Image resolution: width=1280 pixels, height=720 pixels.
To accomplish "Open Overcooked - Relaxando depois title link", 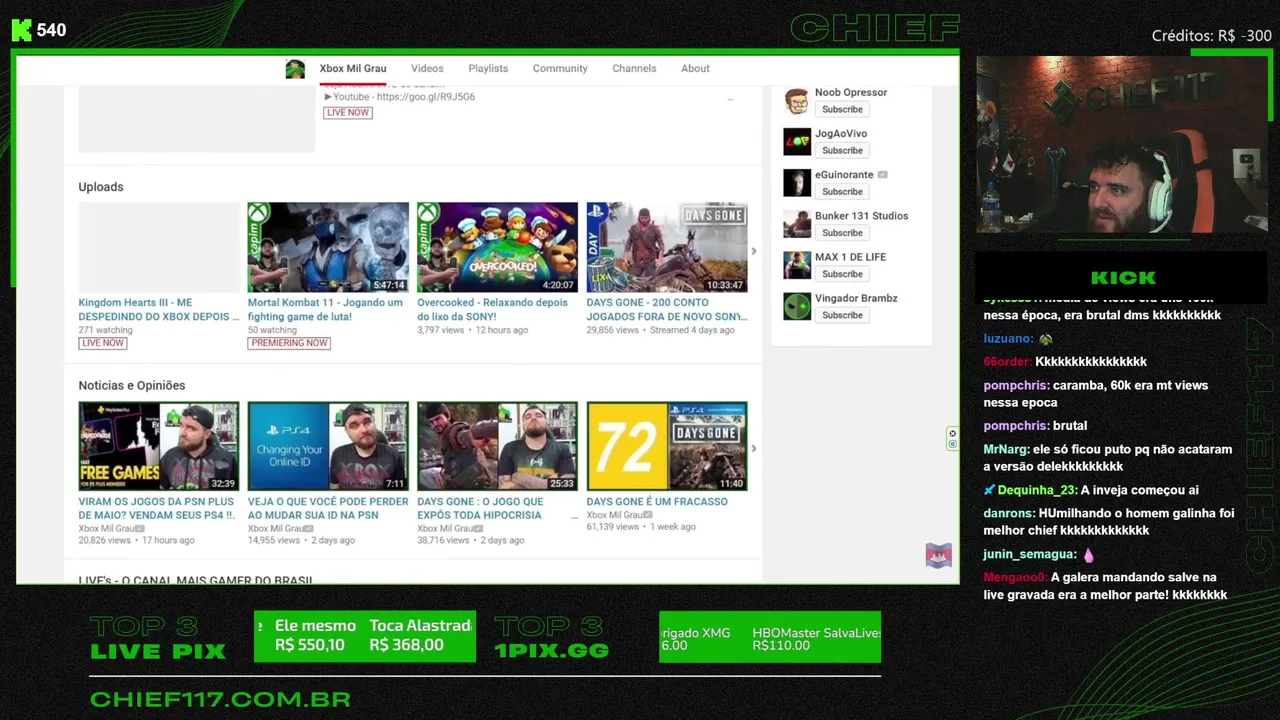I will pyautogui.click(x=493, y=309).
